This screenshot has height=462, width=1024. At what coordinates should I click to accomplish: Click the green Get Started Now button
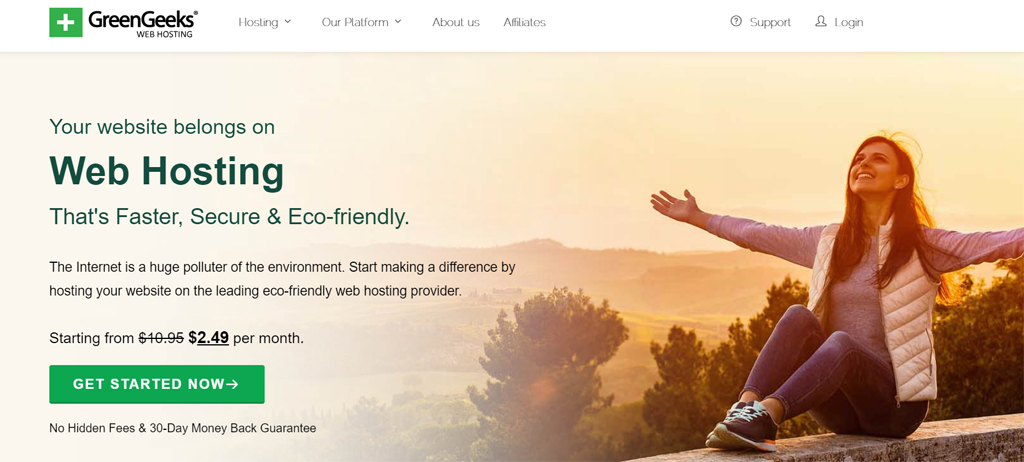click(157, 384)
